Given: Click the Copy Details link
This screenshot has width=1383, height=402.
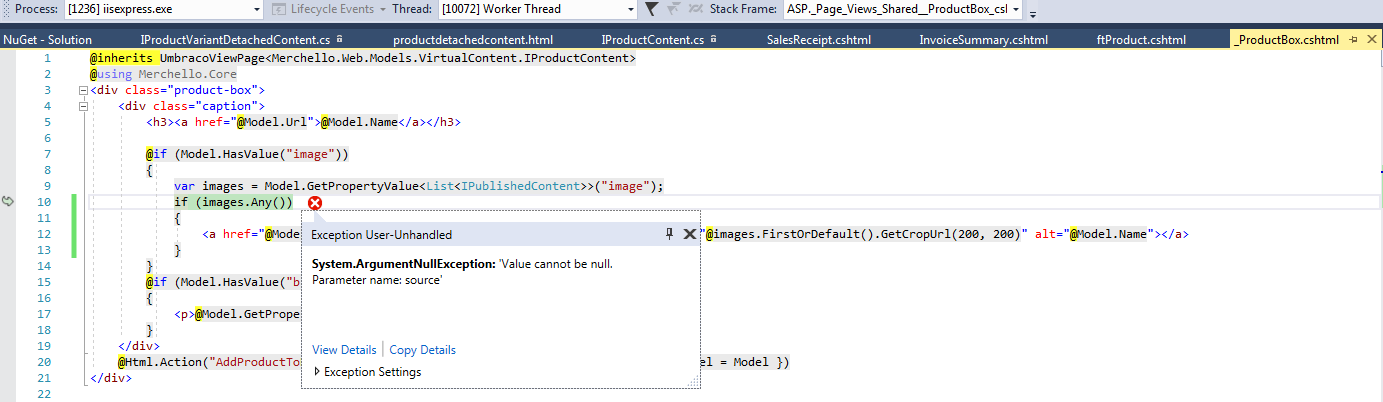Looking at the screenshot, I should 422,350.
